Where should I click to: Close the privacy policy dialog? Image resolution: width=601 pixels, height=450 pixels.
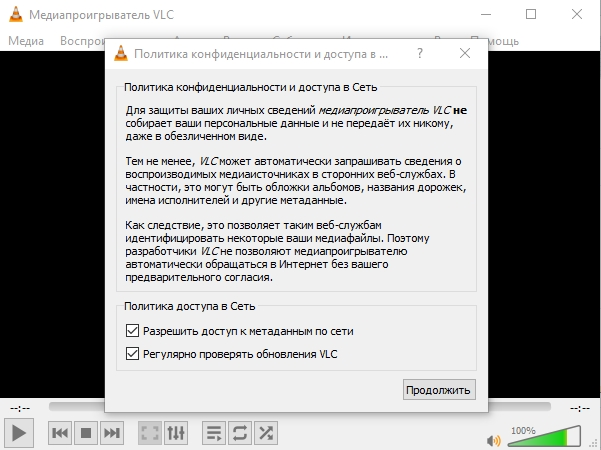coord(465,53)
